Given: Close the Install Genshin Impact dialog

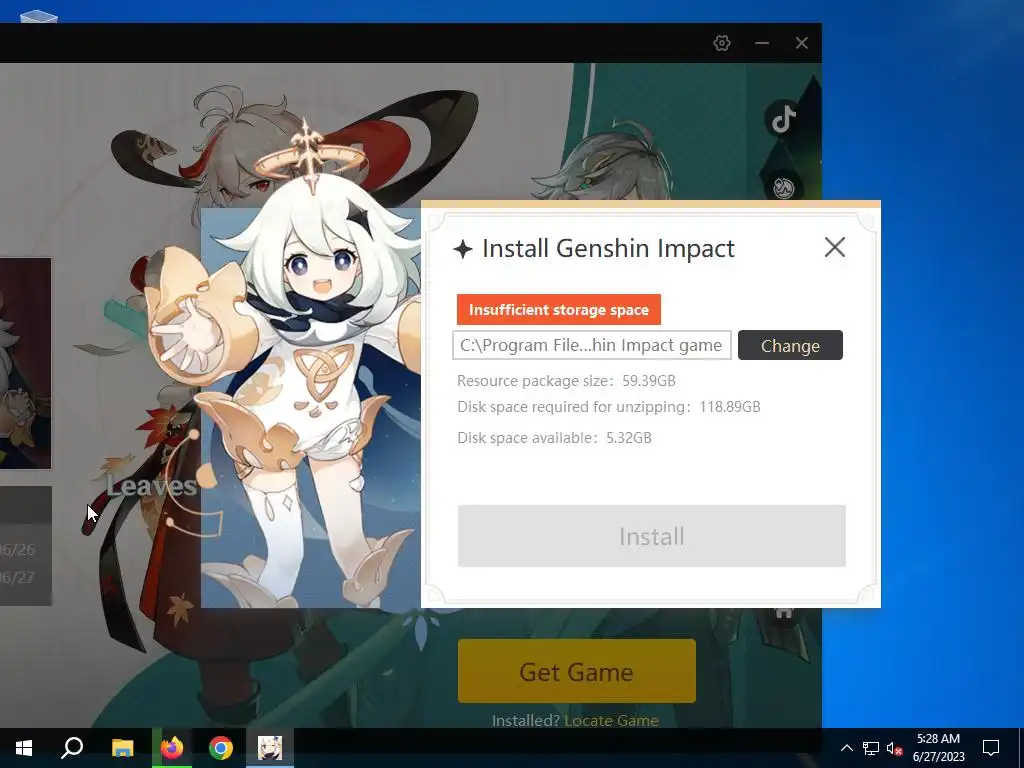Looking at the screenshot, I should 835,248.
